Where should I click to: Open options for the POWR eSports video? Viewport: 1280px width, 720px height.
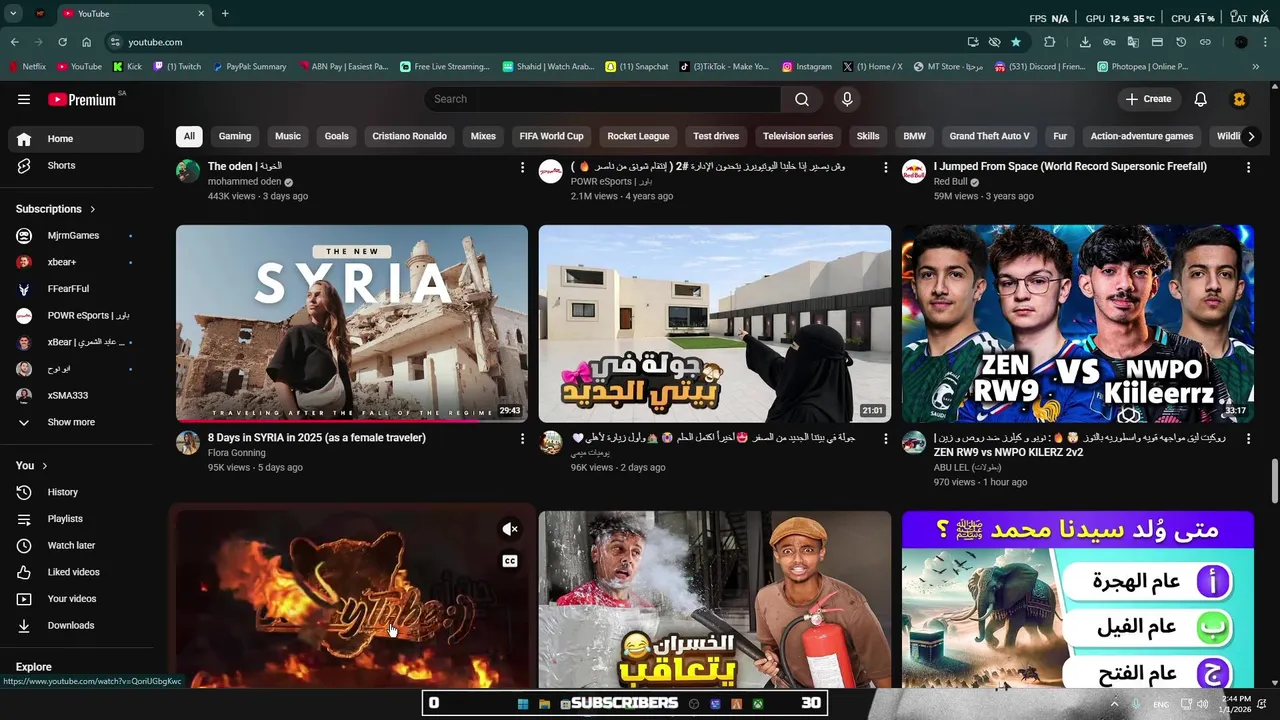click(x=885, y=167)
